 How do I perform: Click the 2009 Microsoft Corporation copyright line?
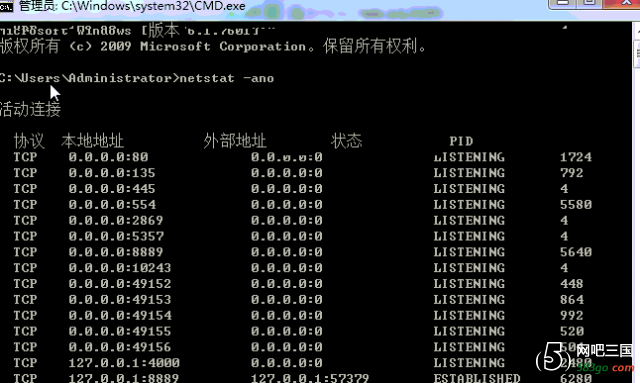(x=213, y=46)
